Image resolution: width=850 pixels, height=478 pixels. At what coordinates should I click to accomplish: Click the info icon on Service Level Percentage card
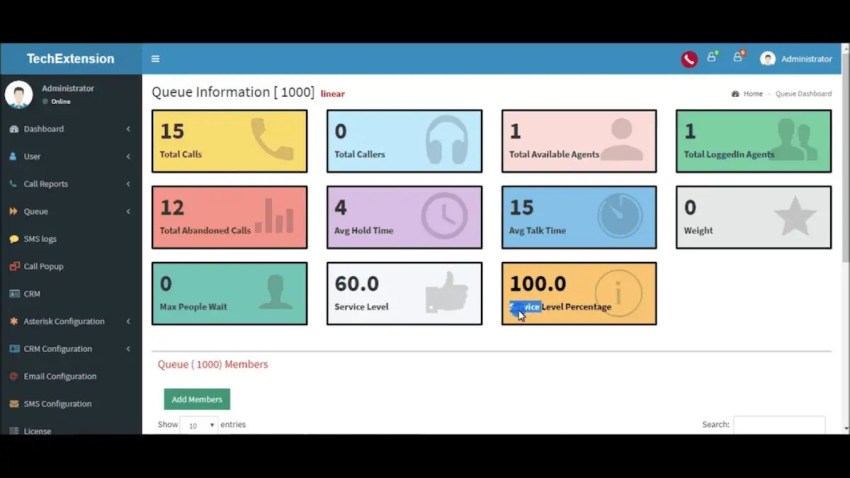coord(618,293)
